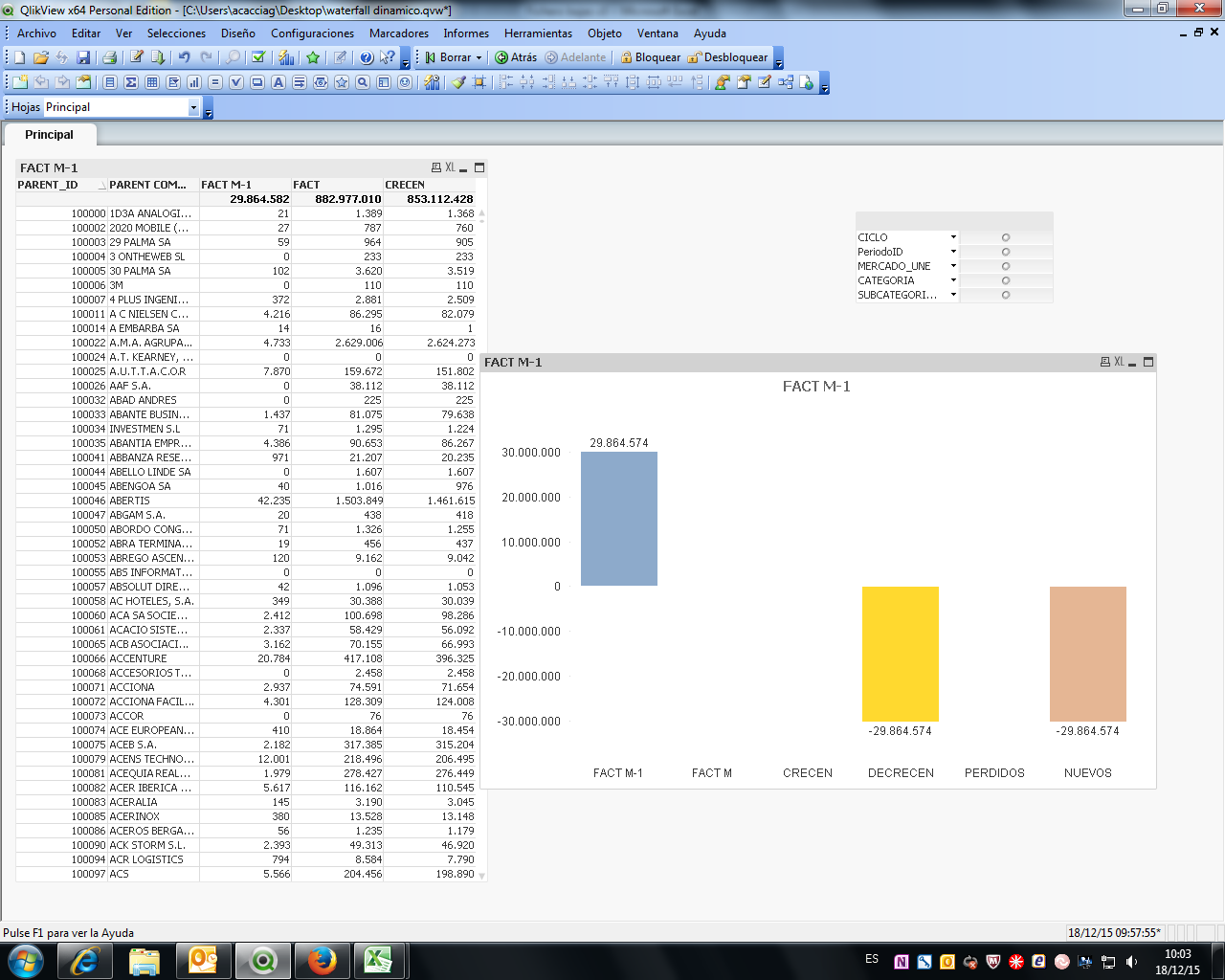Image resolution: width=1225 pixels, height=980 pixels.
Task: Click the Desbloquear unlock button
Action: (728, 57)
